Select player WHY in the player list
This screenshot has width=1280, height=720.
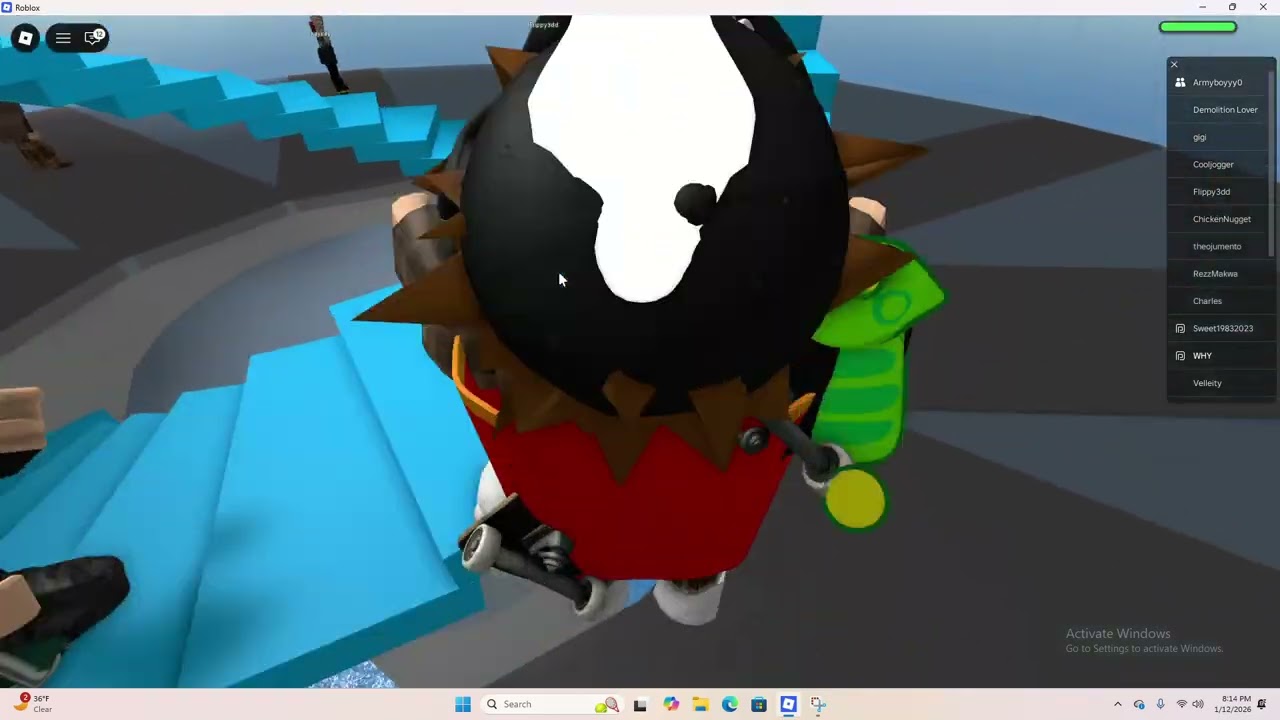(x=1218, y=356)
